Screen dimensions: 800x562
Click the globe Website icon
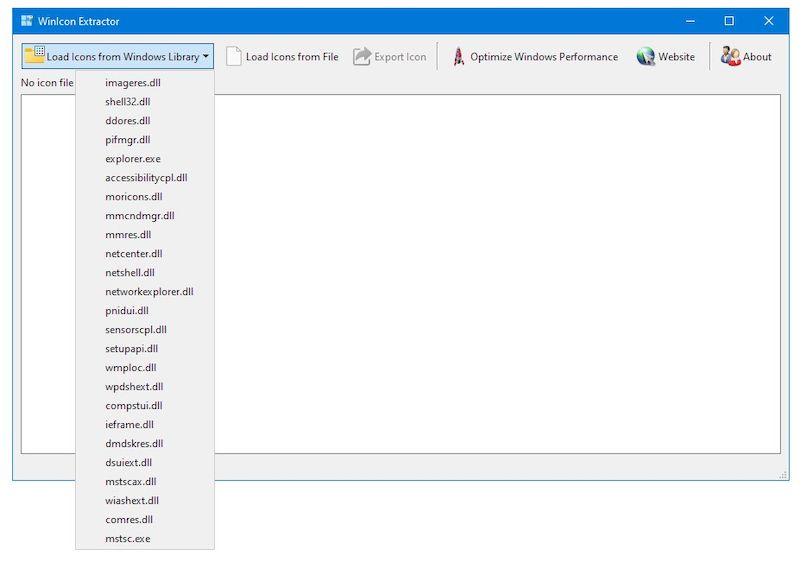[x=645, y=56]
